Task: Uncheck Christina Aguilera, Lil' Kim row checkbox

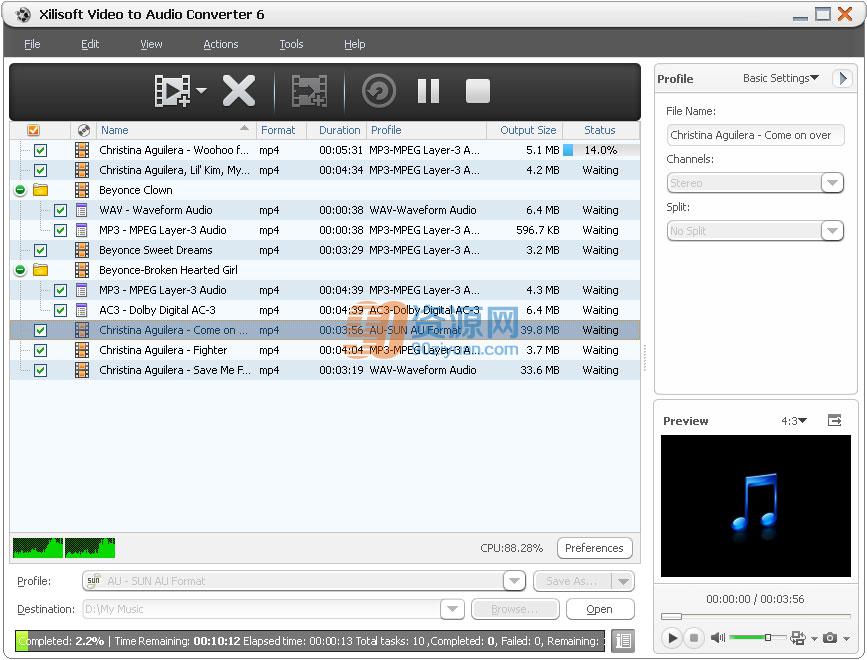Action: 40,170
